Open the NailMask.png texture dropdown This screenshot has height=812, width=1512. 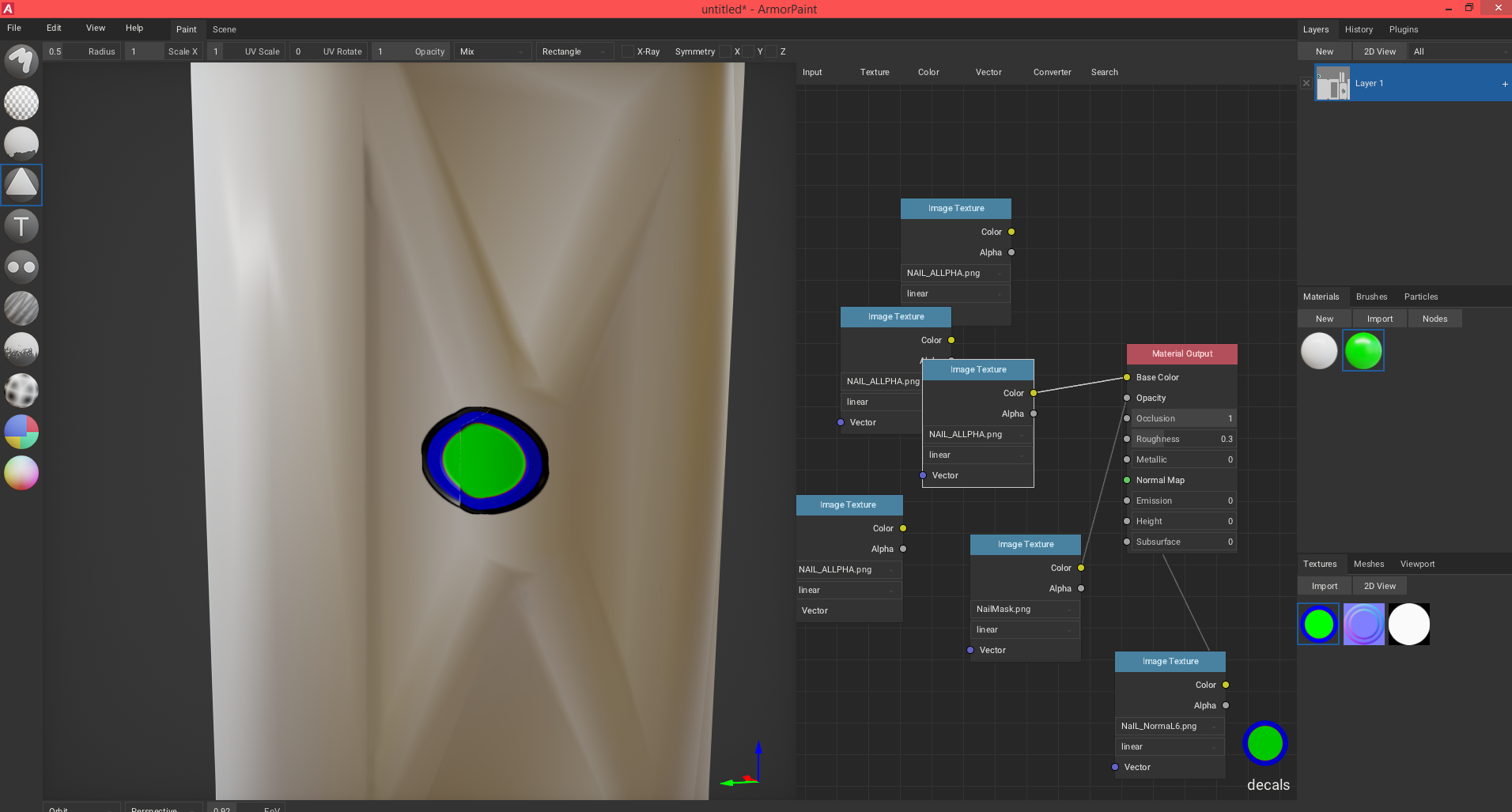tap(1024, 609)
